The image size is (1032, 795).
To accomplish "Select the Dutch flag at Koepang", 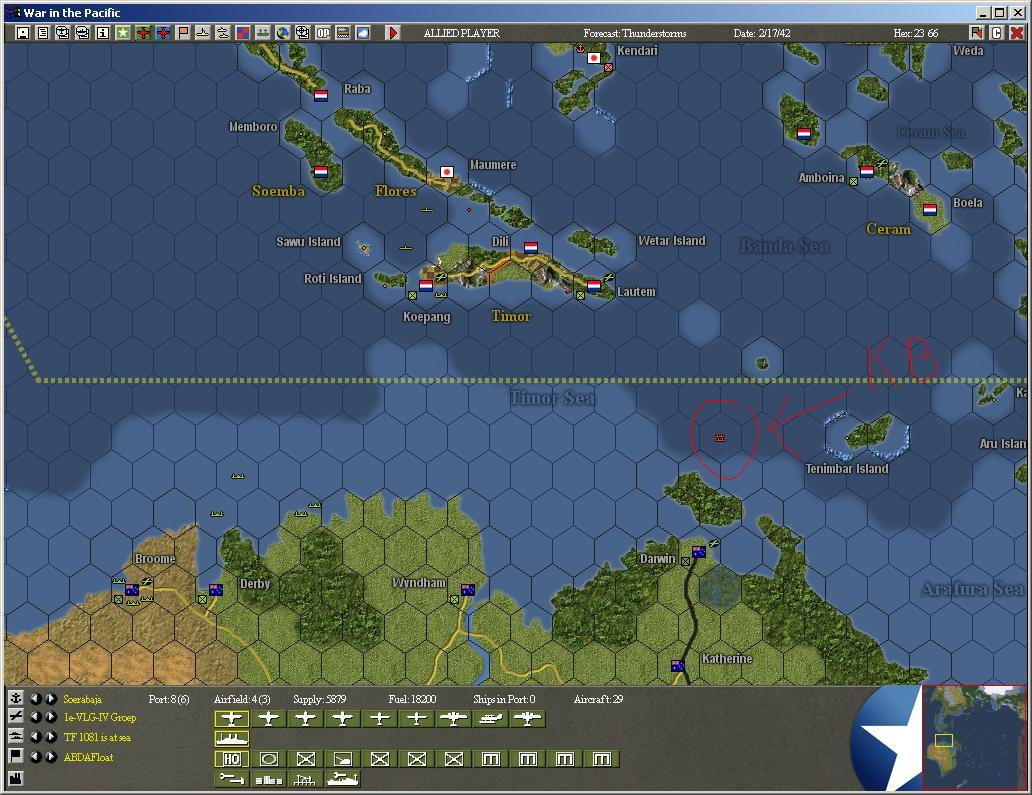I will click(426, 286).
